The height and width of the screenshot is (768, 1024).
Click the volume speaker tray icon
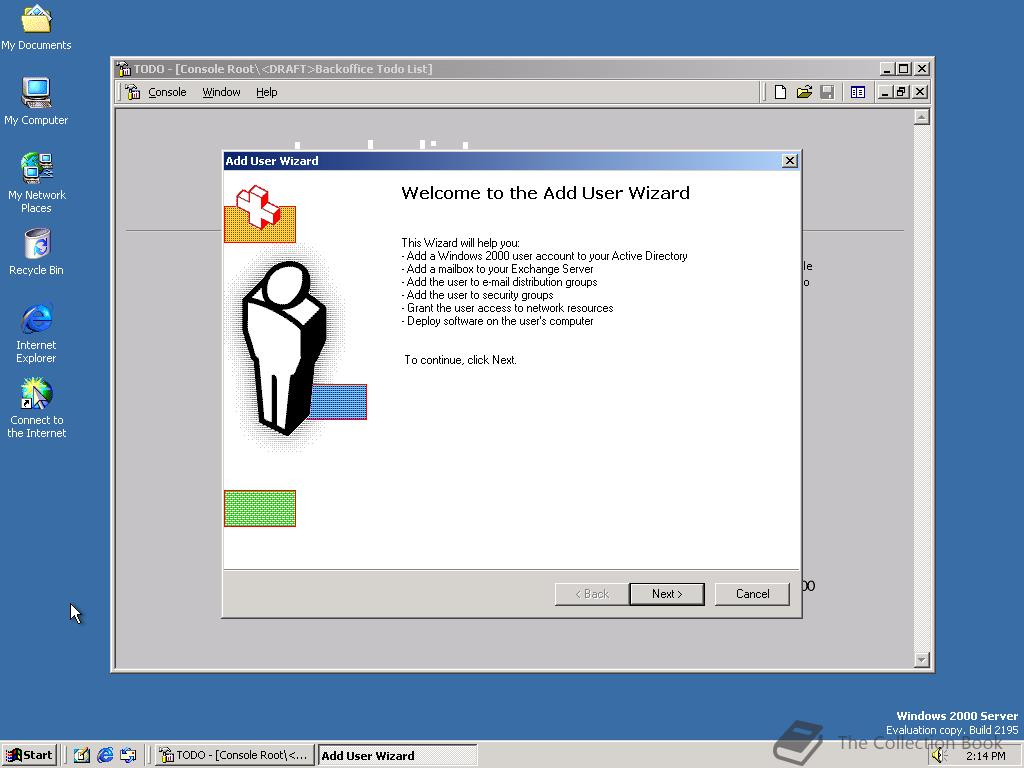938,756
